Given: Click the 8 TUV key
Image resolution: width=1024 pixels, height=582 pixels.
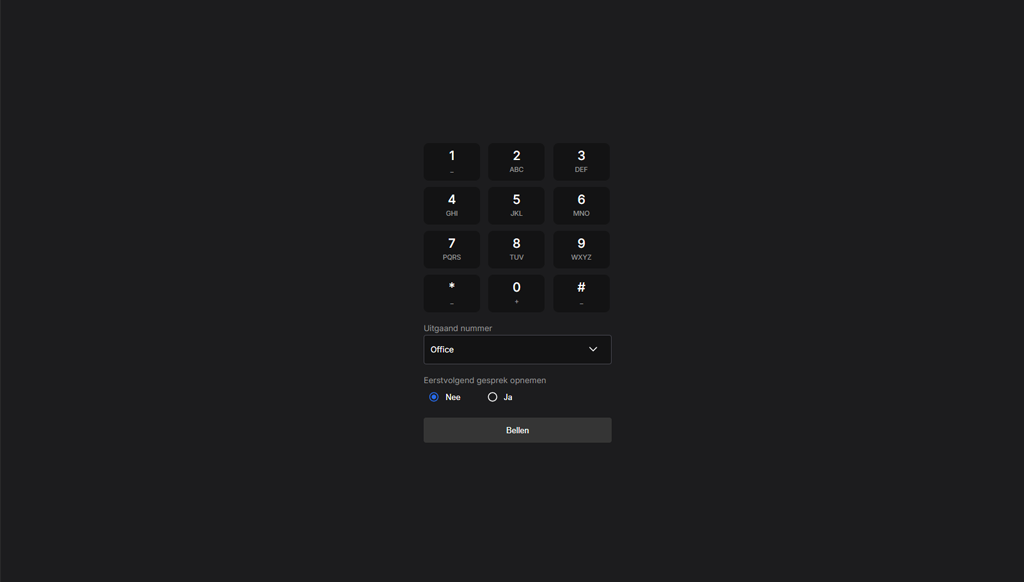Looking at the screenshot, I should (x=516, y=250).
